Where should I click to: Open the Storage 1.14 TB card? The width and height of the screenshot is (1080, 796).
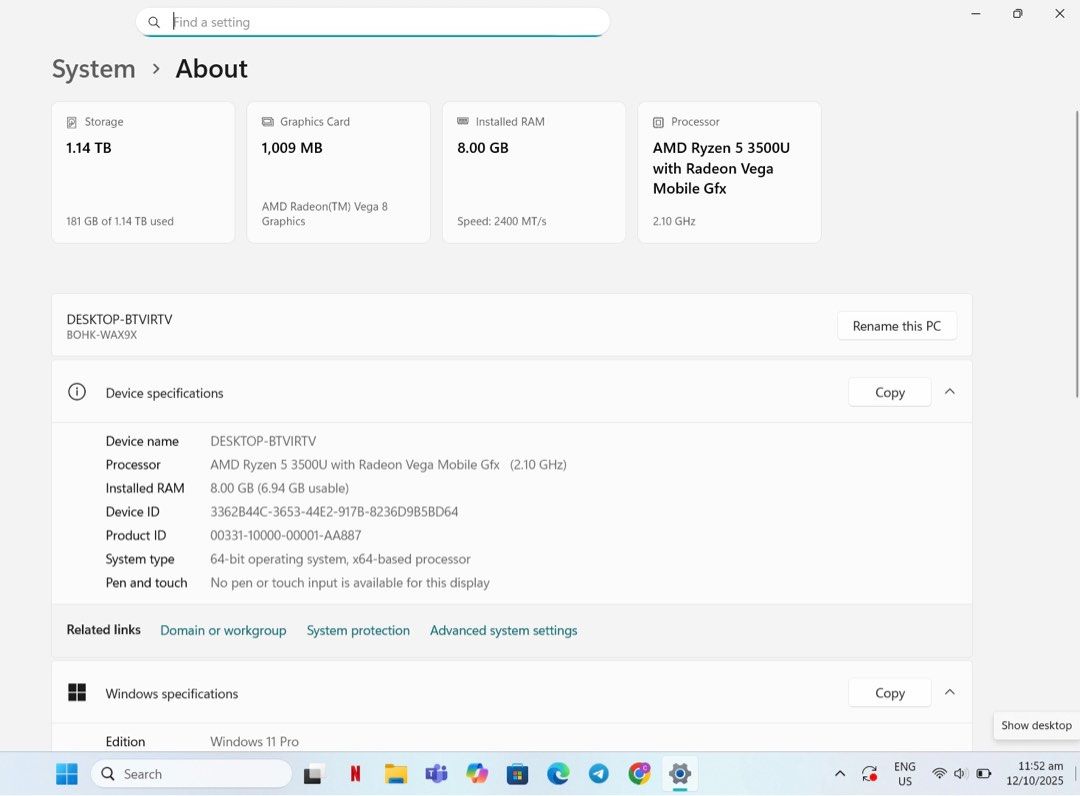click(143, 172)
